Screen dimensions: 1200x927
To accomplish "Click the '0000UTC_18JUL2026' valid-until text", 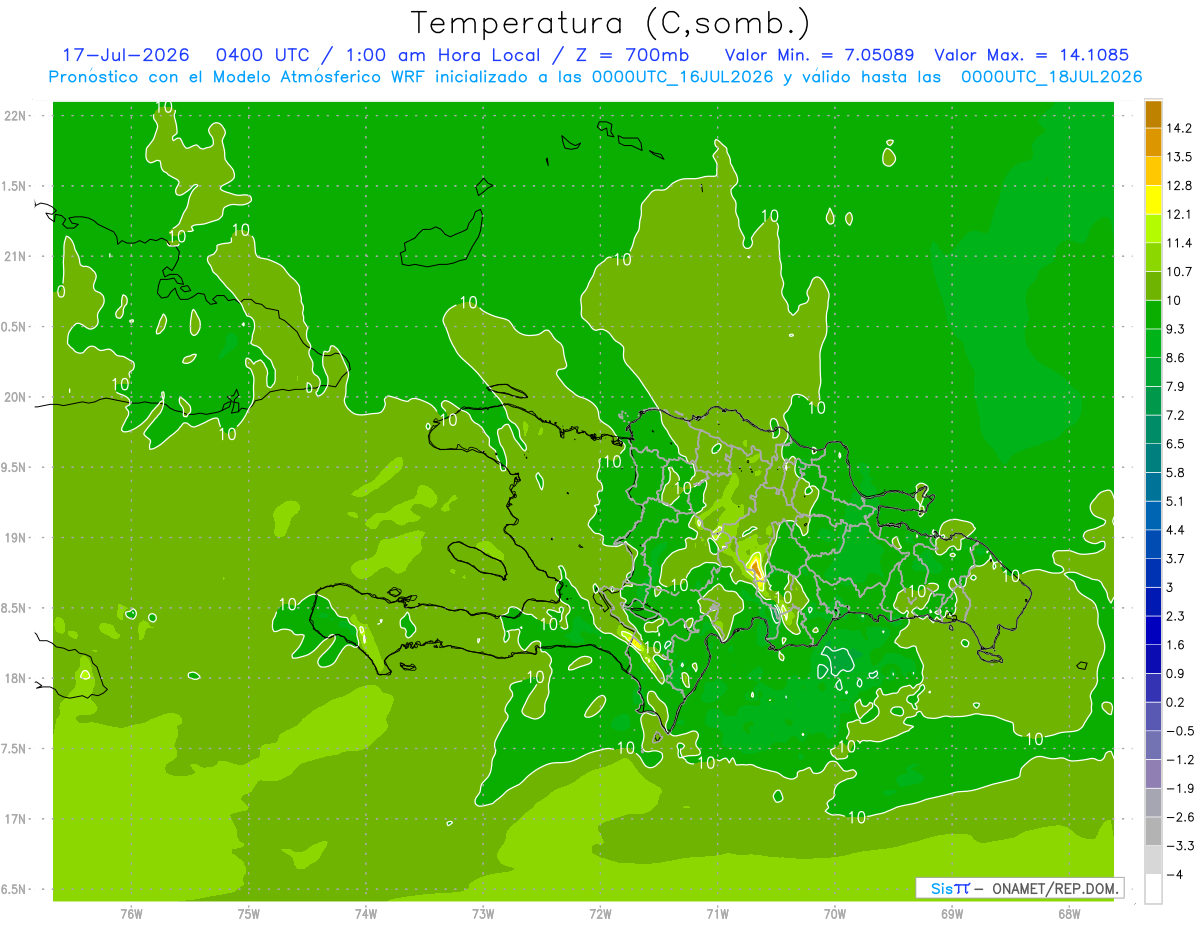I will pos(1051,77).
